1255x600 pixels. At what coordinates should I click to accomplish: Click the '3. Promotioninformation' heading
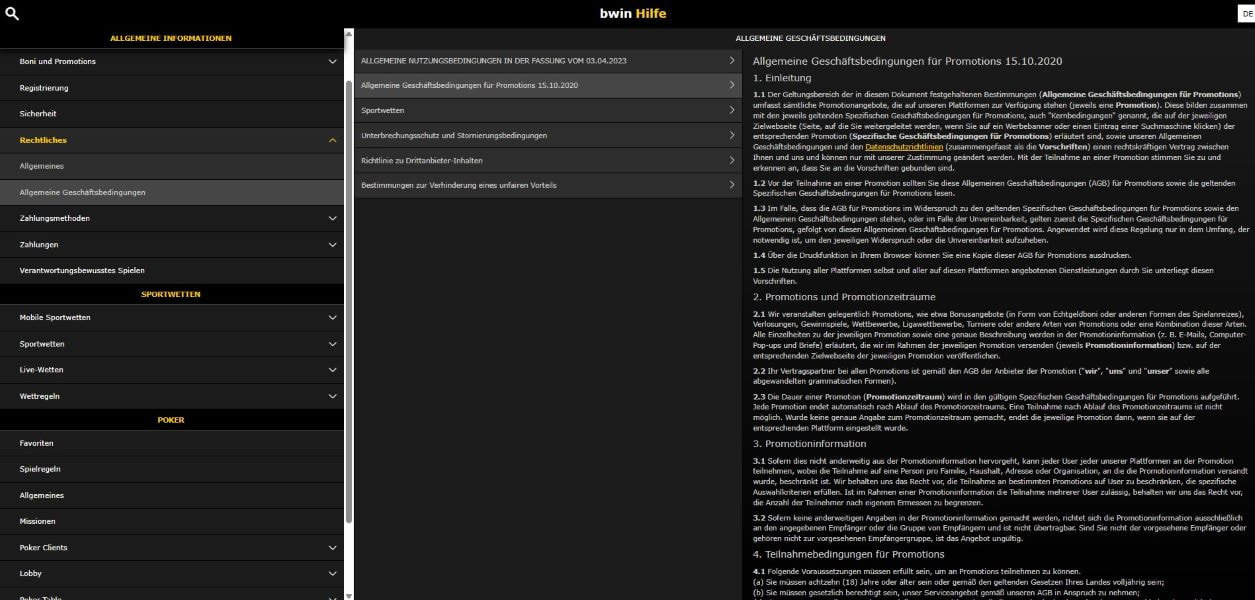[810, 443]
